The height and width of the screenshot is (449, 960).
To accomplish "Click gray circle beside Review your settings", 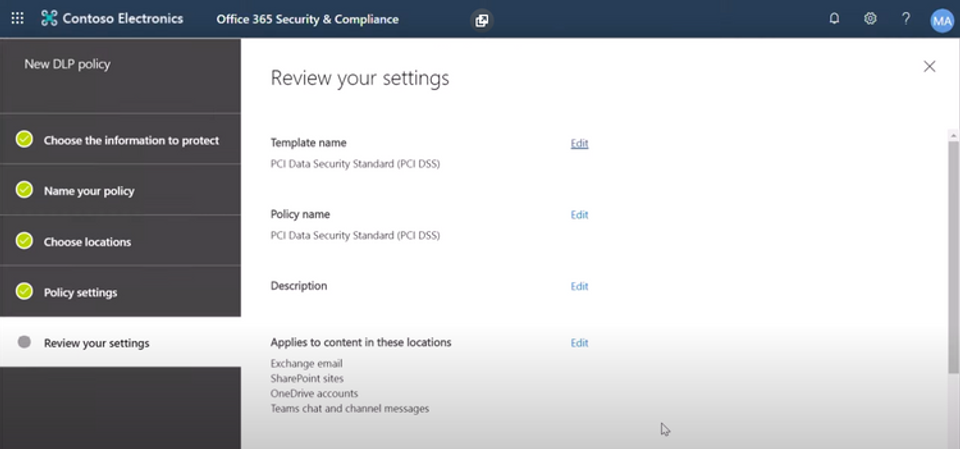I will (x=24, y=342).
